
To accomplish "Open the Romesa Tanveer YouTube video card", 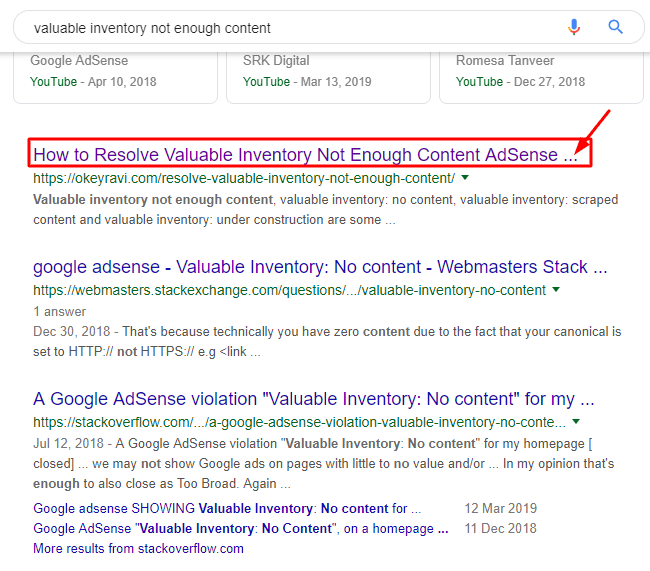I will [541, 77].
